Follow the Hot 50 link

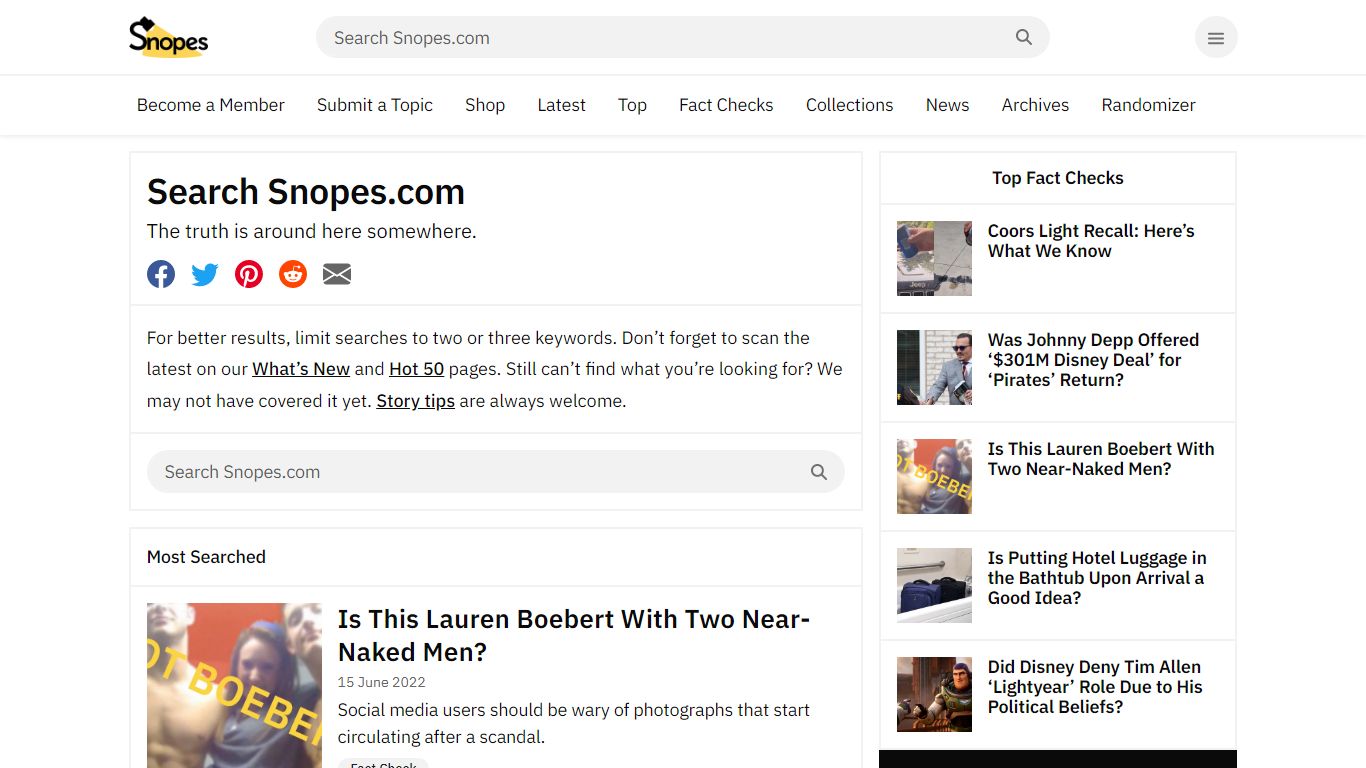[x=416, y=369]
